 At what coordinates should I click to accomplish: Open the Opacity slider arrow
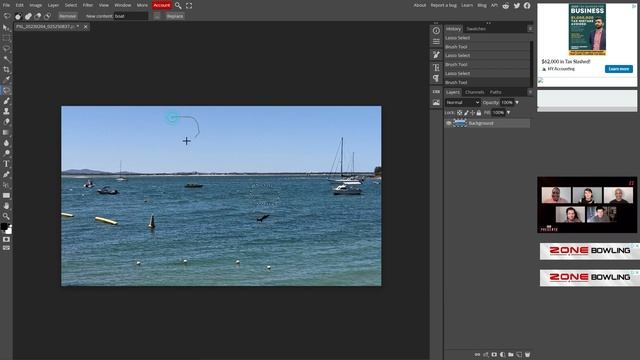[x=517, y=102]
